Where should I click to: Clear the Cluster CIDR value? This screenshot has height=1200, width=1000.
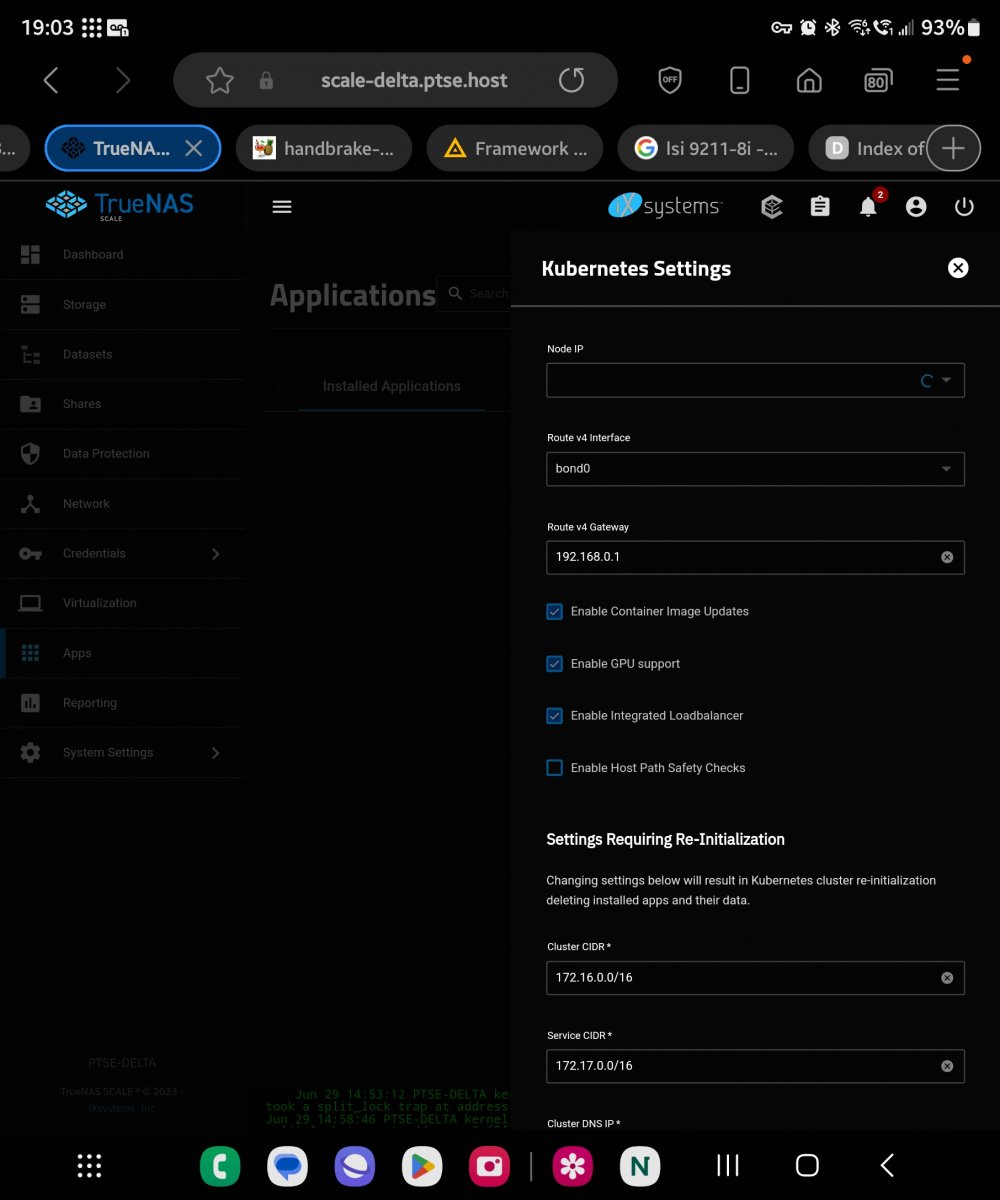pyautogui.click(x=947, y=978)
